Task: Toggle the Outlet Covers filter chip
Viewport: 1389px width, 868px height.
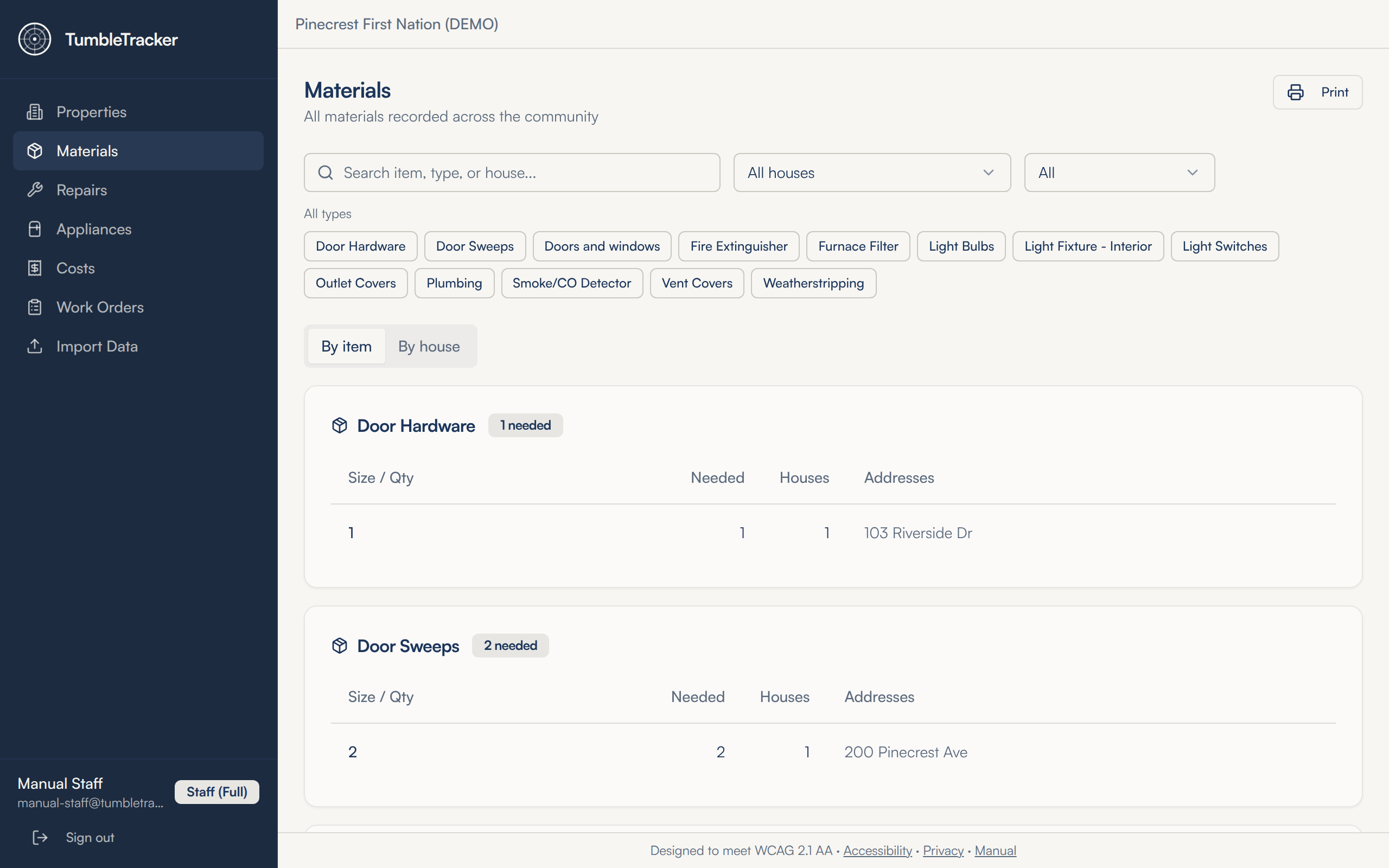Action: (356, 283)
